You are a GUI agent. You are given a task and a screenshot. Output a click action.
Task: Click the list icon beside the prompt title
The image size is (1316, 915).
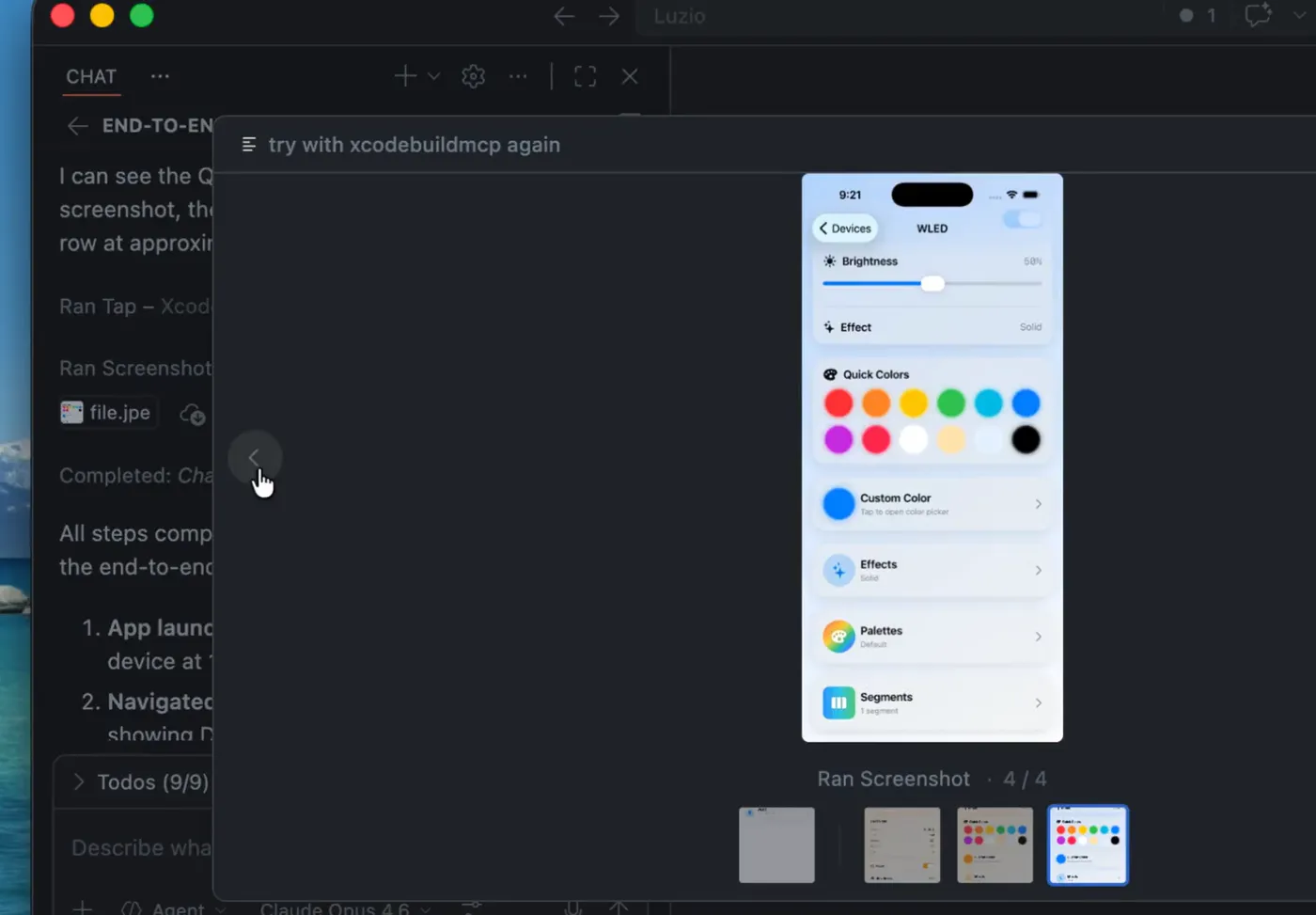(x=249, y=145)
